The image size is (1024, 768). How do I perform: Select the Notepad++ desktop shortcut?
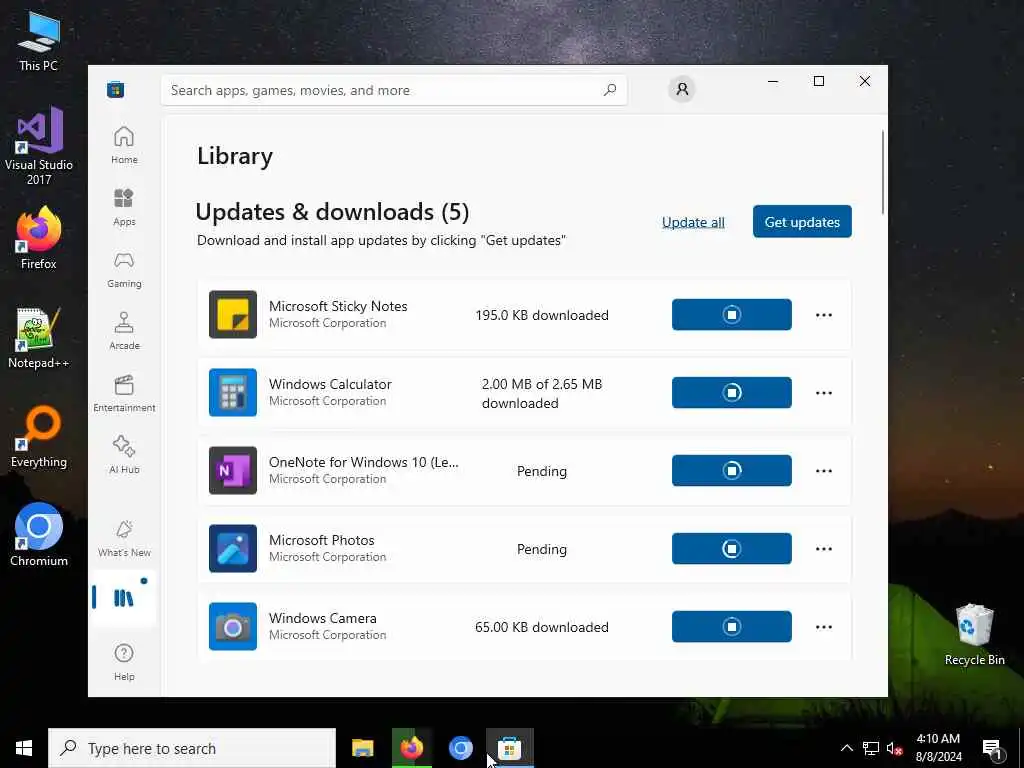(x=39, y=338)
